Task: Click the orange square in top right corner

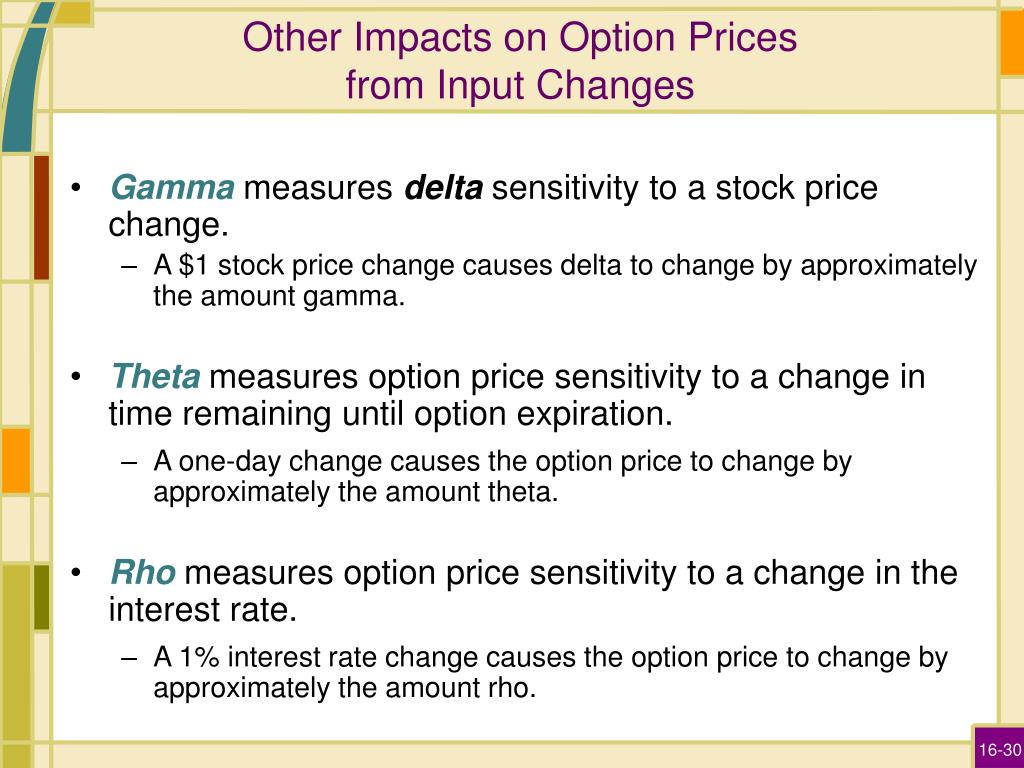Action: coord(1012,42)
